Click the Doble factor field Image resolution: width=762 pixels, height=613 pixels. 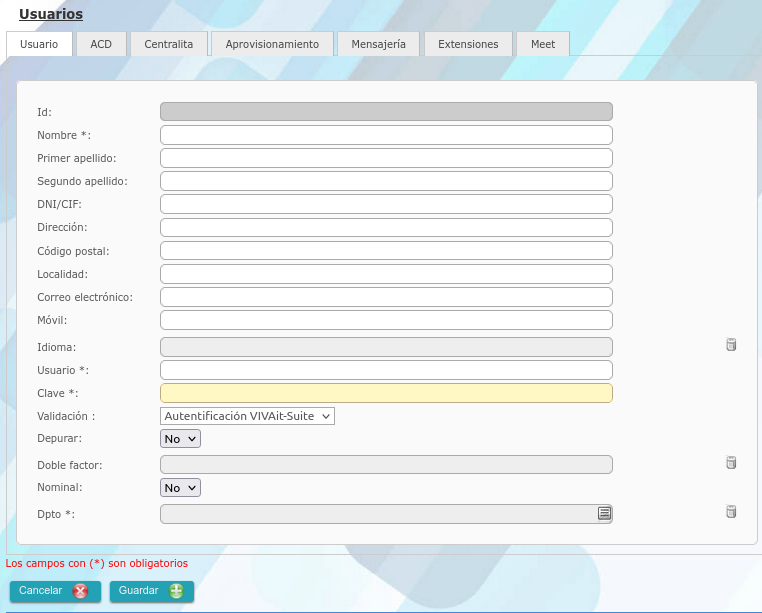point(386,465)
